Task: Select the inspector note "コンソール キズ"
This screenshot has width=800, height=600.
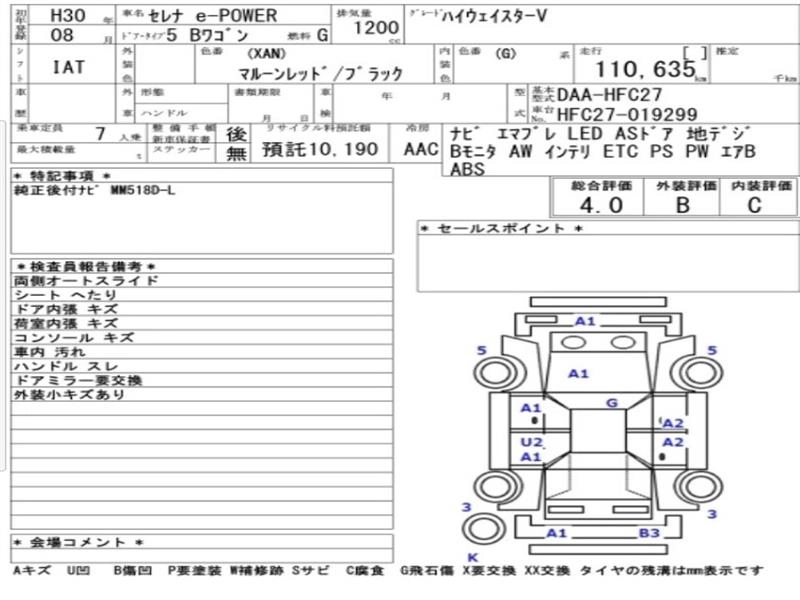Action: (74, 338)
